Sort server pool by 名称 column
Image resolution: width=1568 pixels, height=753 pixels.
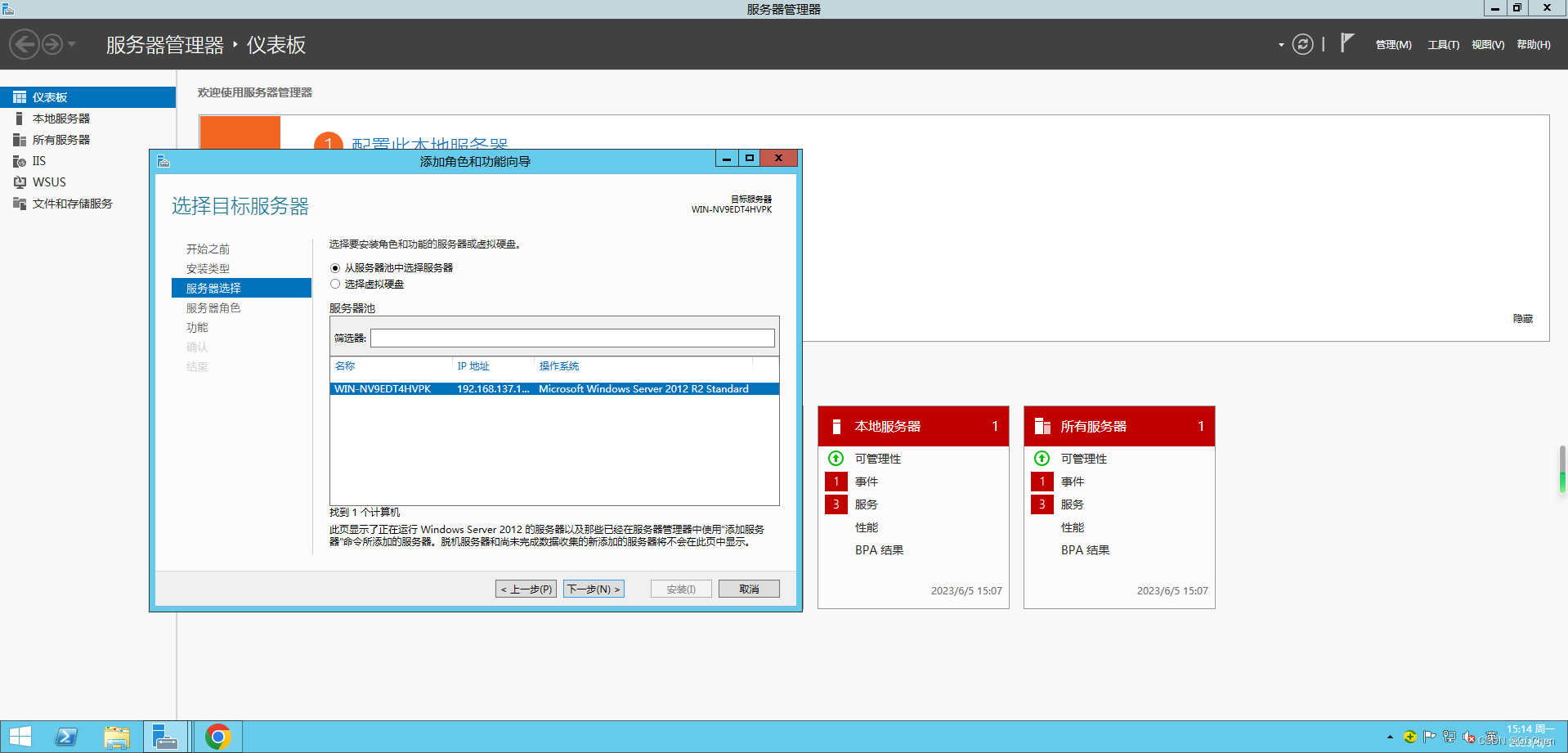click(x=345, y=366)
